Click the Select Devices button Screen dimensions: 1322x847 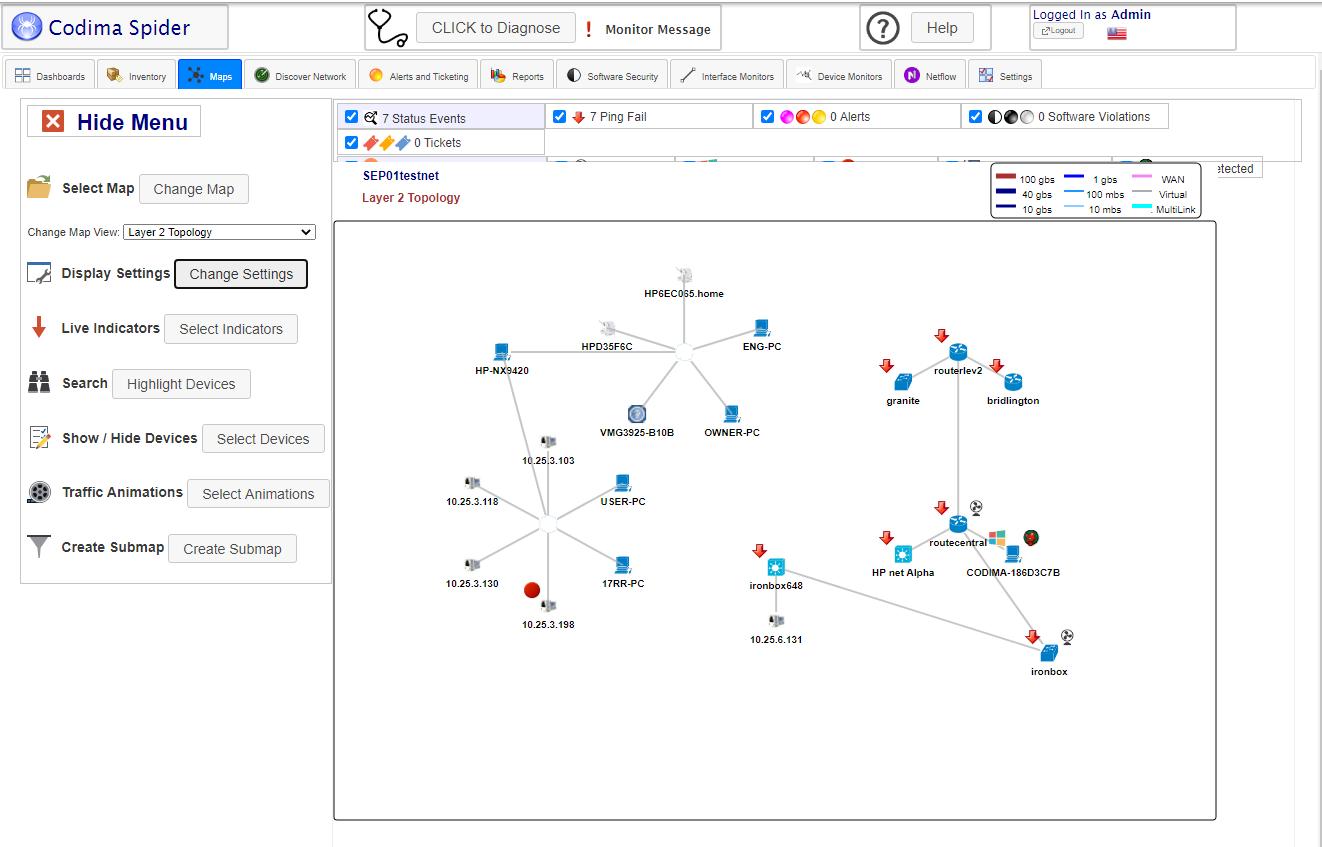(263, 439)
